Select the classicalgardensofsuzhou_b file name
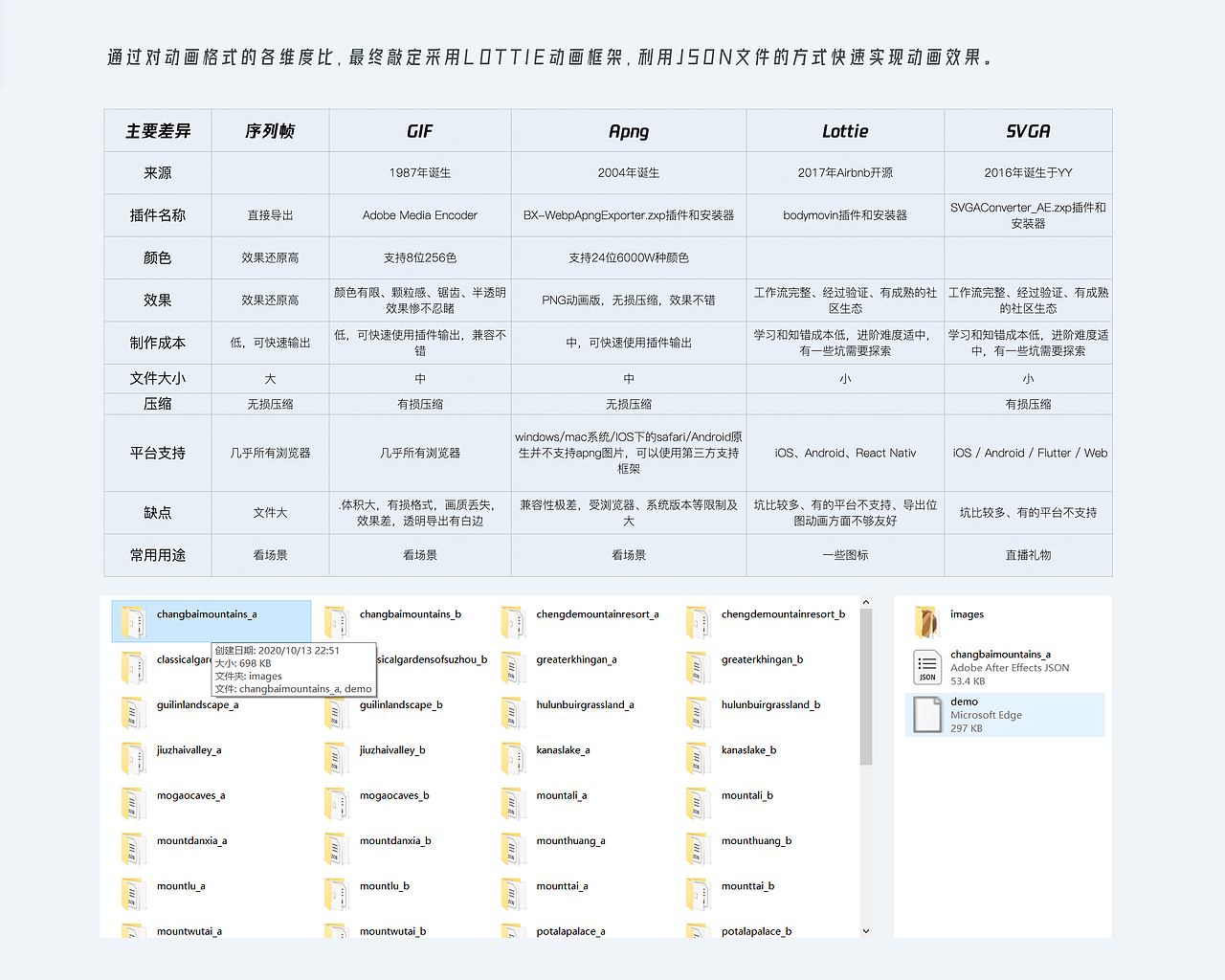 (x=433, y=659)
